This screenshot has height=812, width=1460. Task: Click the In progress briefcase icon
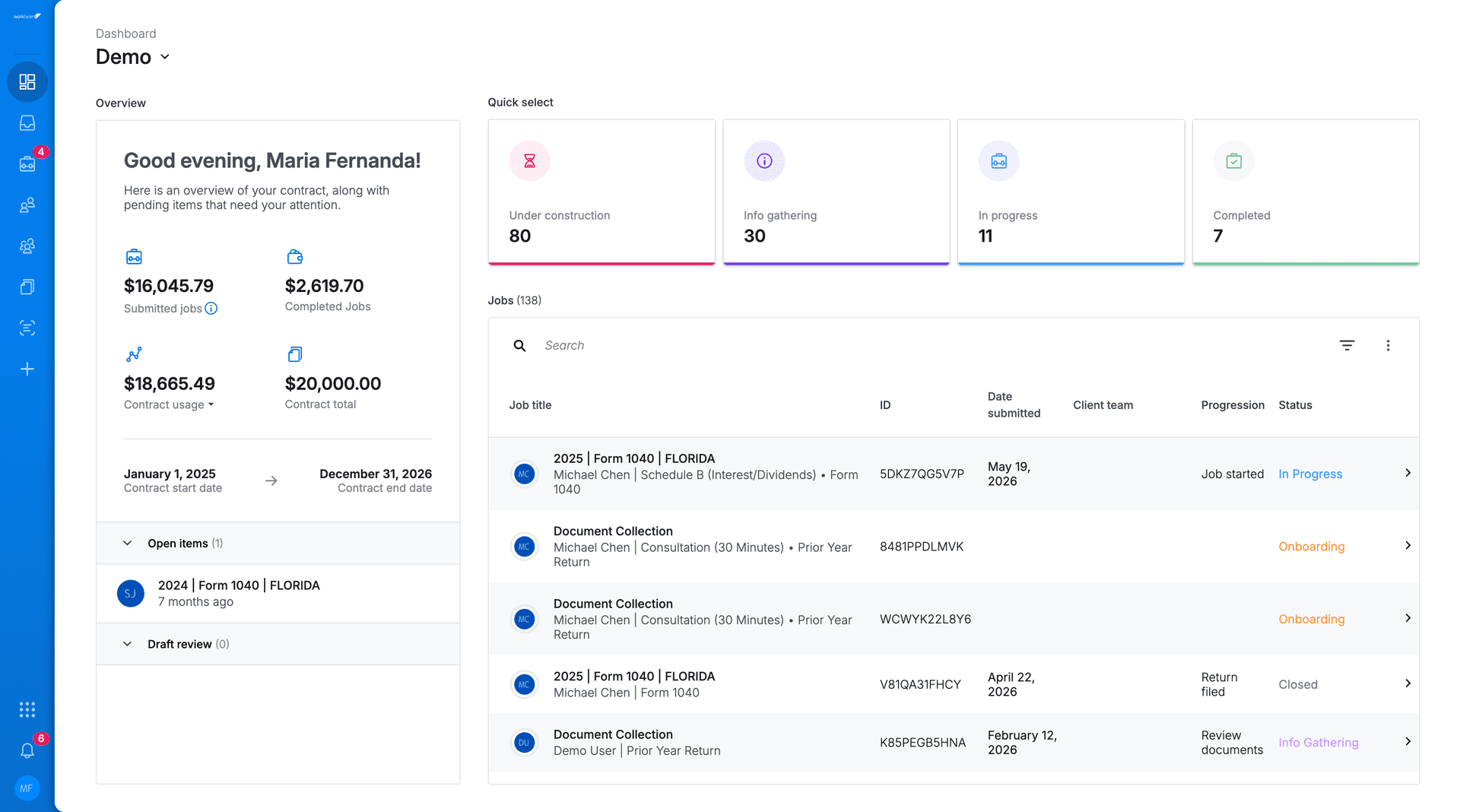coord(999,161)
